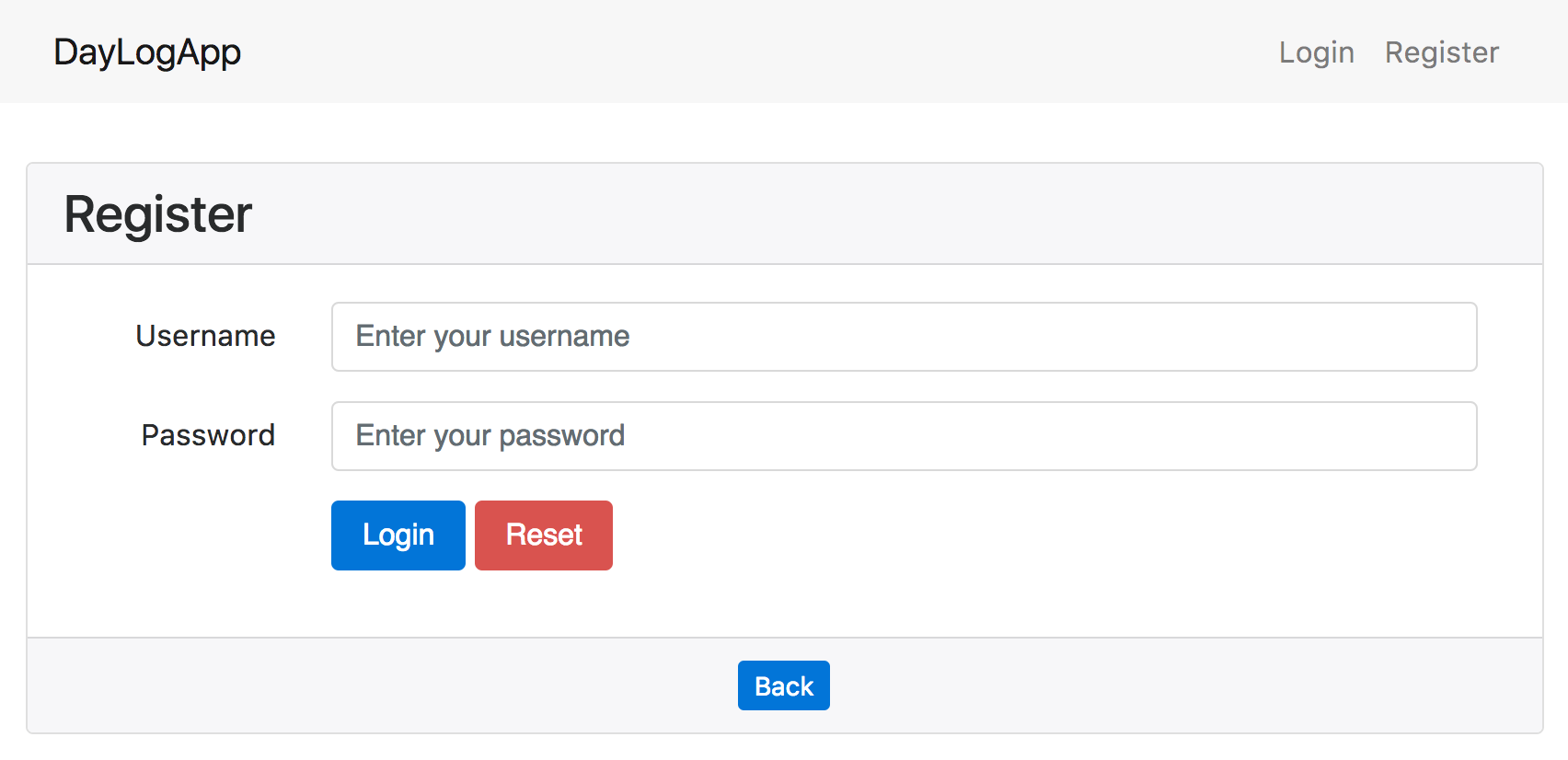Select the Username label text
Screen dimensions: 1568x760
click(205, 336)
